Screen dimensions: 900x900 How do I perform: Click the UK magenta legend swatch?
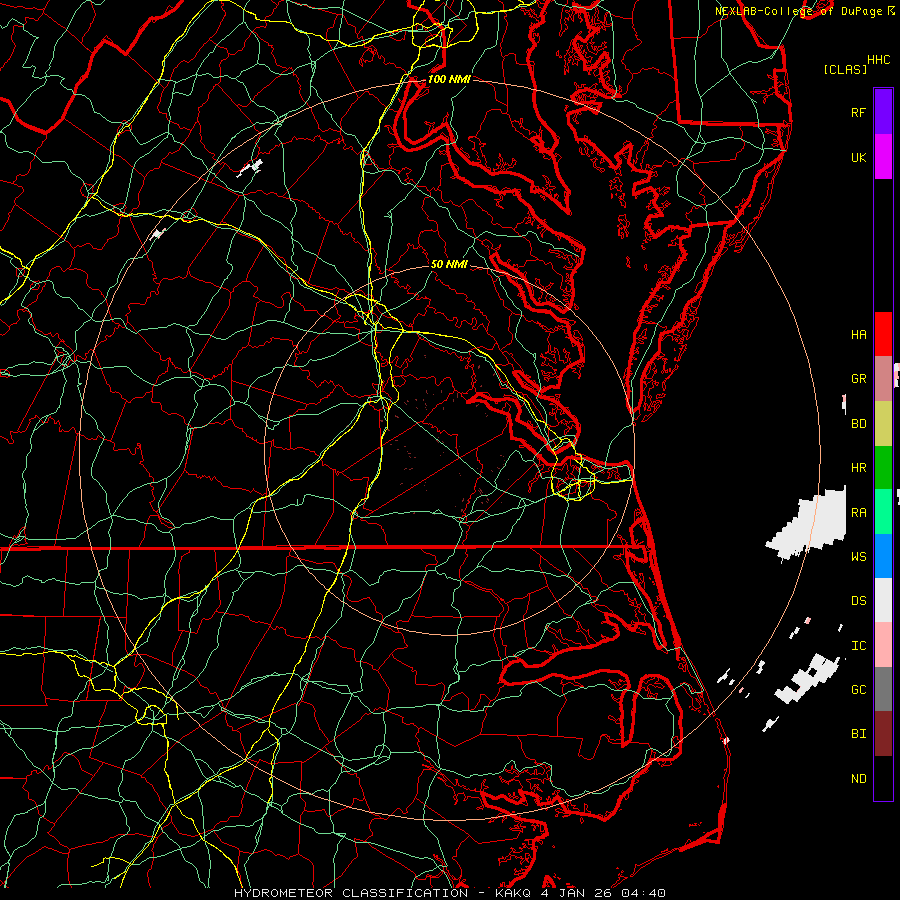[x=883, y=157]
